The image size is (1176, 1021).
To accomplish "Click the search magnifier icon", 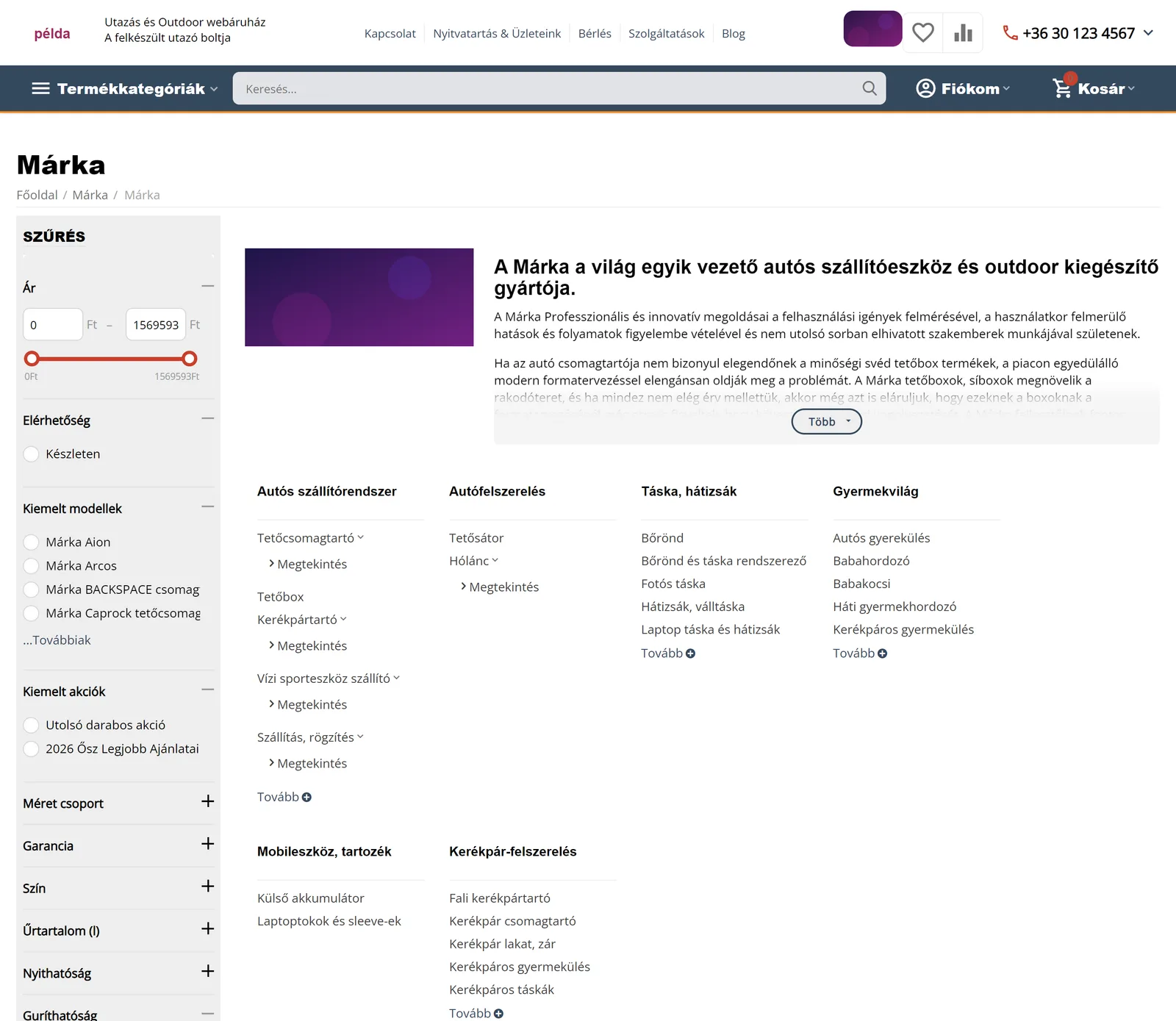I will point(870,88).
